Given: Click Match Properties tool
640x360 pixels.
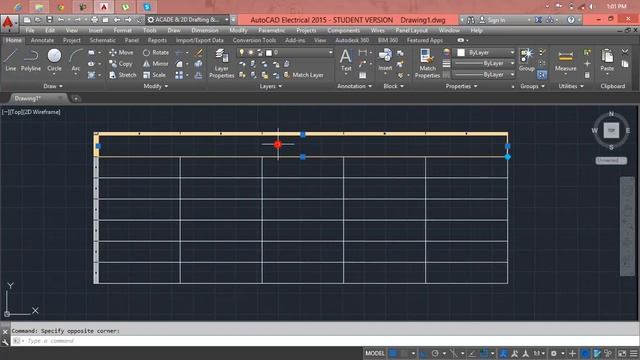Looking at the screenshot, I should pyautogui.click(x=427, y=63).
